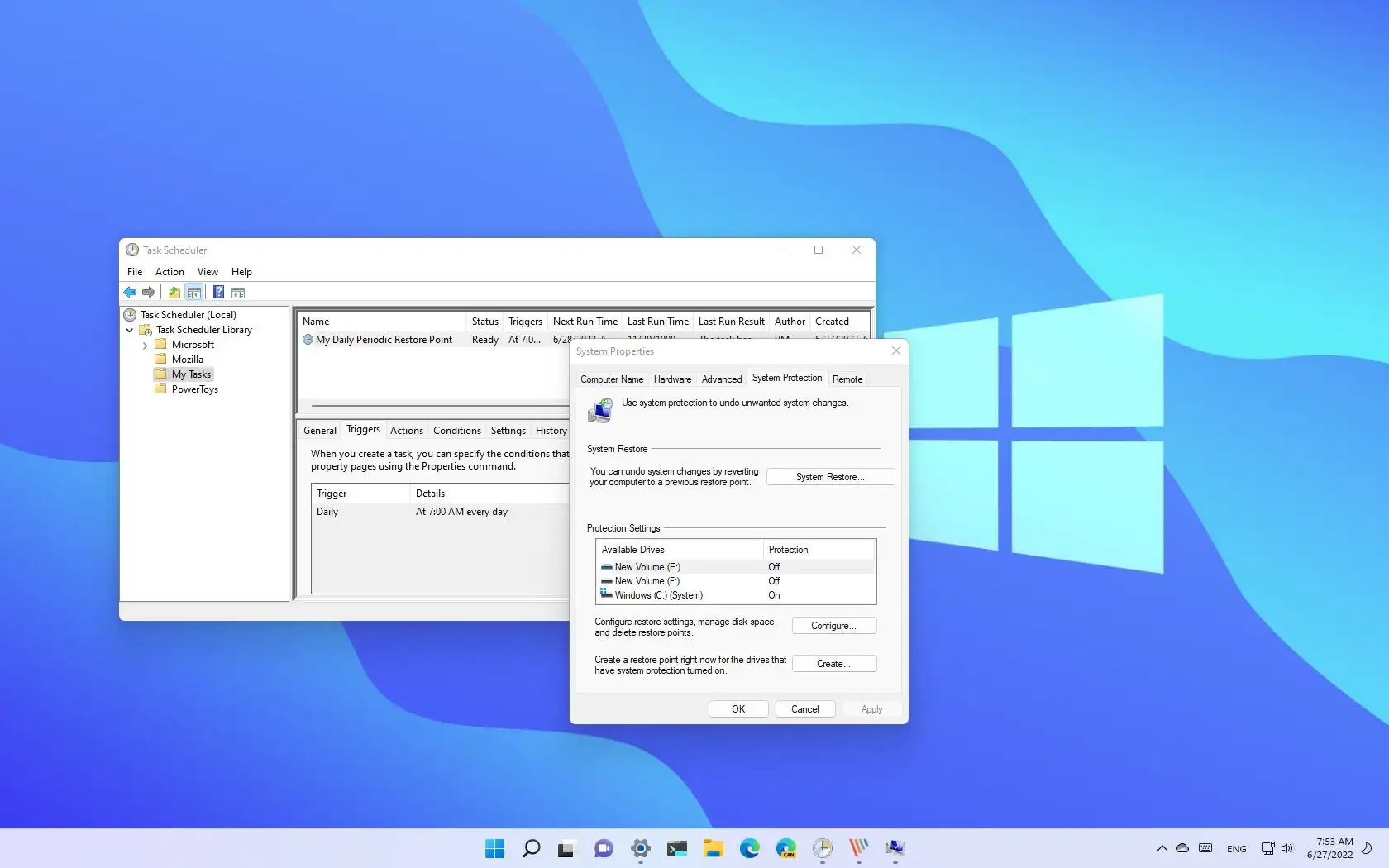Open Help using the question mark toolbar icon
Screen dimensions: 1389x868
[x=217, y=292]
